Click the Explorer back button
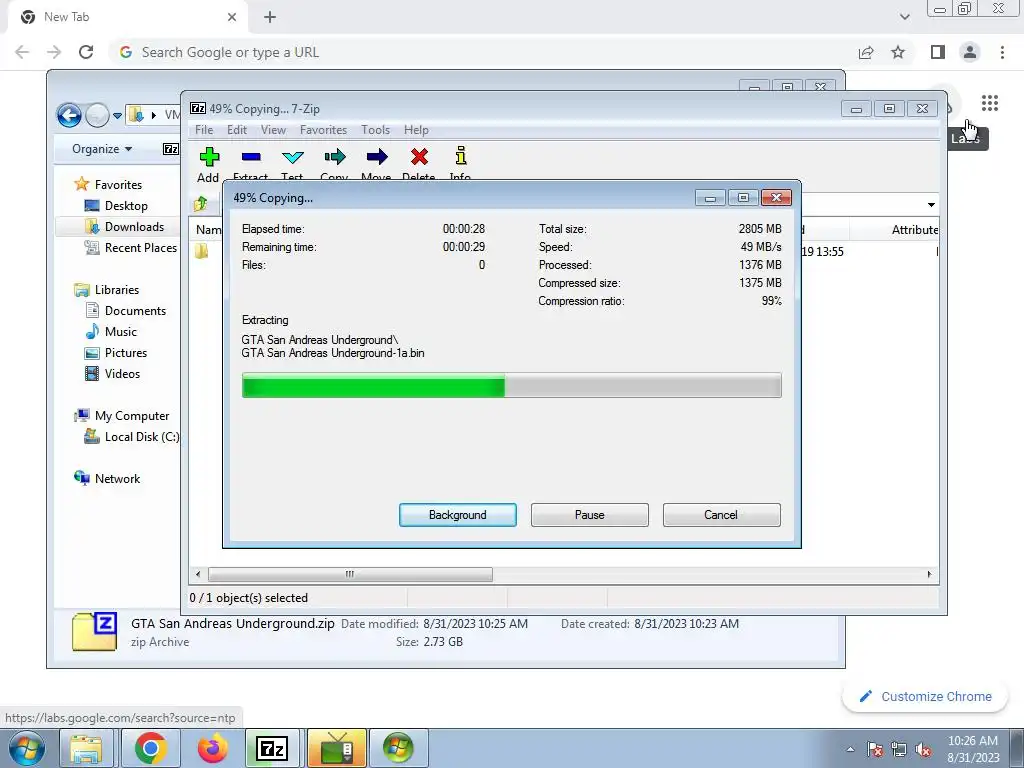 69,116
